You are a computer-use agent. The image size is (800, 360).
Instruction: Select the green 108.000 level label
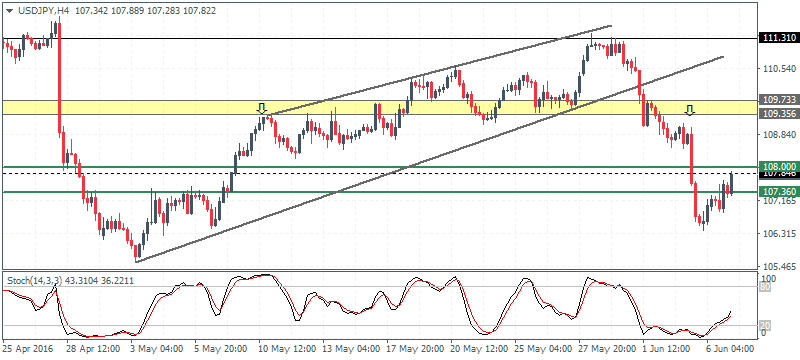(x=778, y=166)
